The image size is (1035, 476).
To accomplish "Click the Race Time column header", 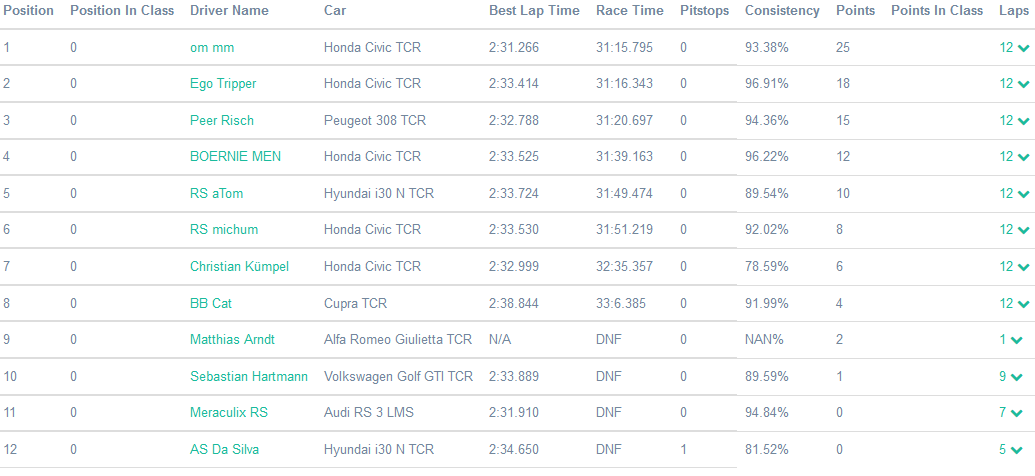I will [629, 10].
